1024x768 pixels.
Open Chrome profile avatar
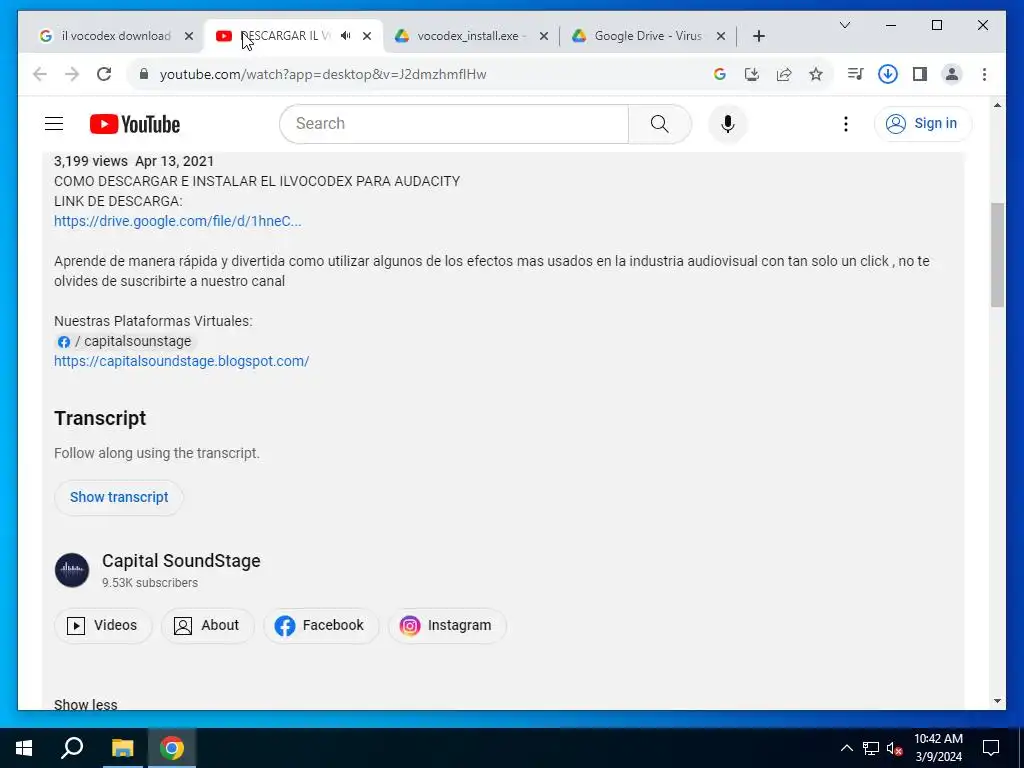click(x=952, y=74)
